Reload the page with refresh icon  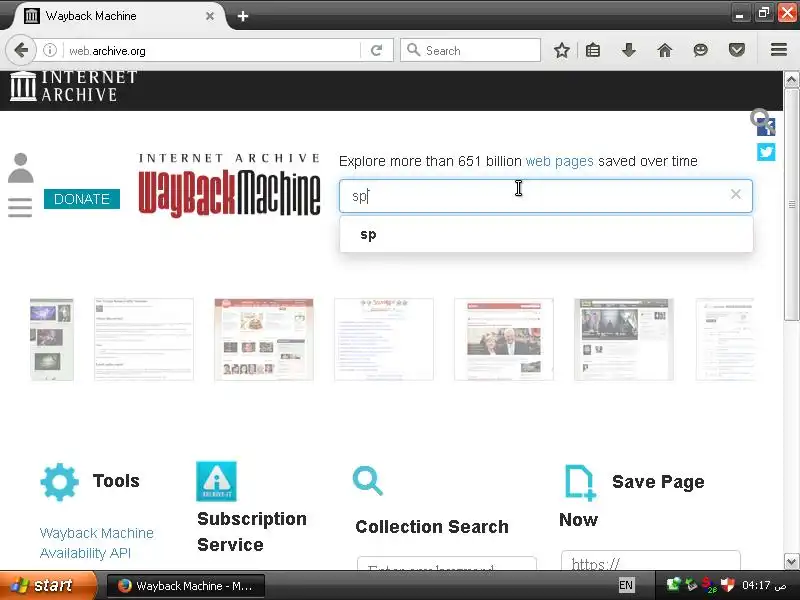click(x=377, y=51)
